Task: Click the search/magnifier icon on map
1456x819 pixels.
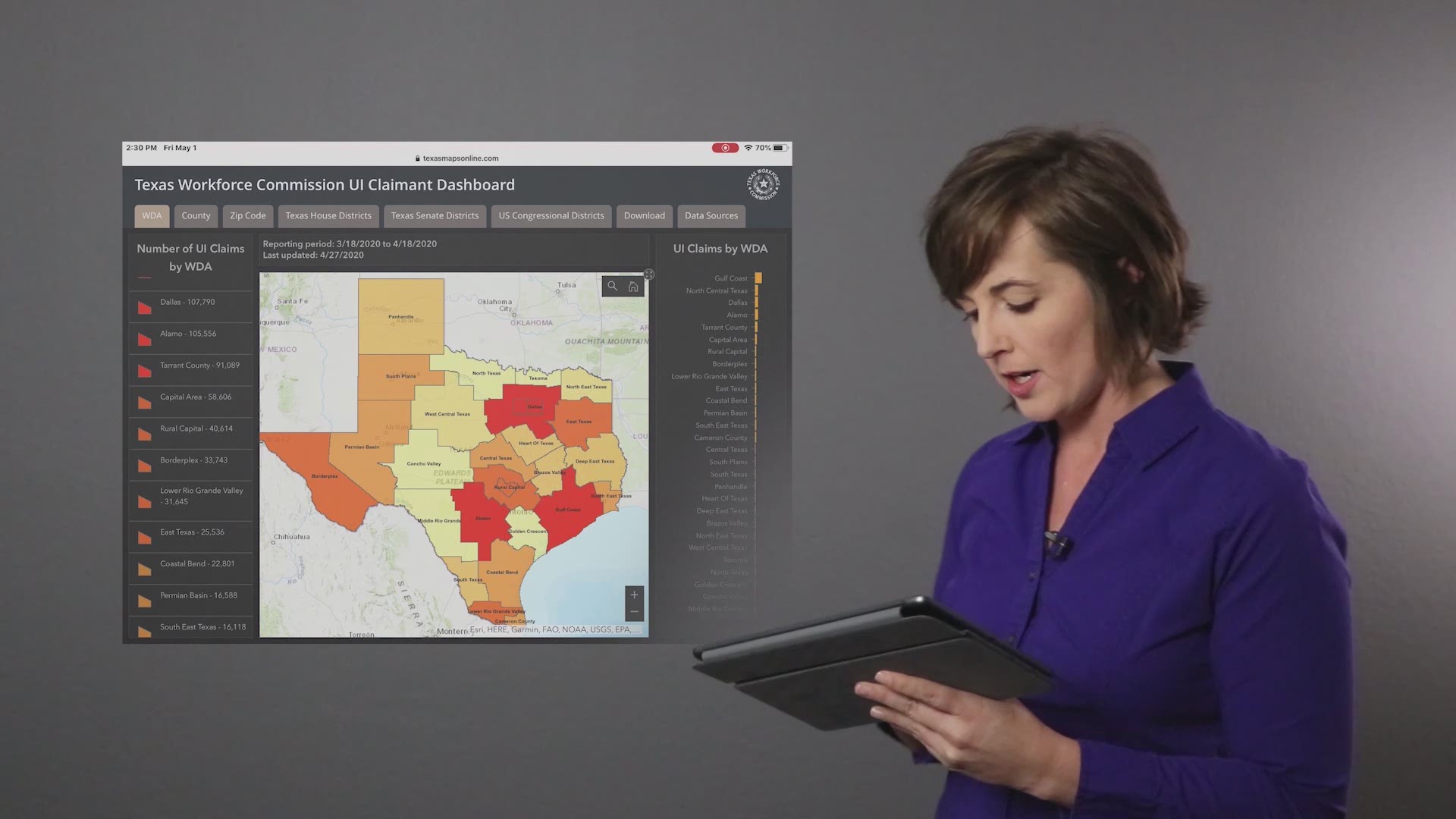Action: pos(612,286)
